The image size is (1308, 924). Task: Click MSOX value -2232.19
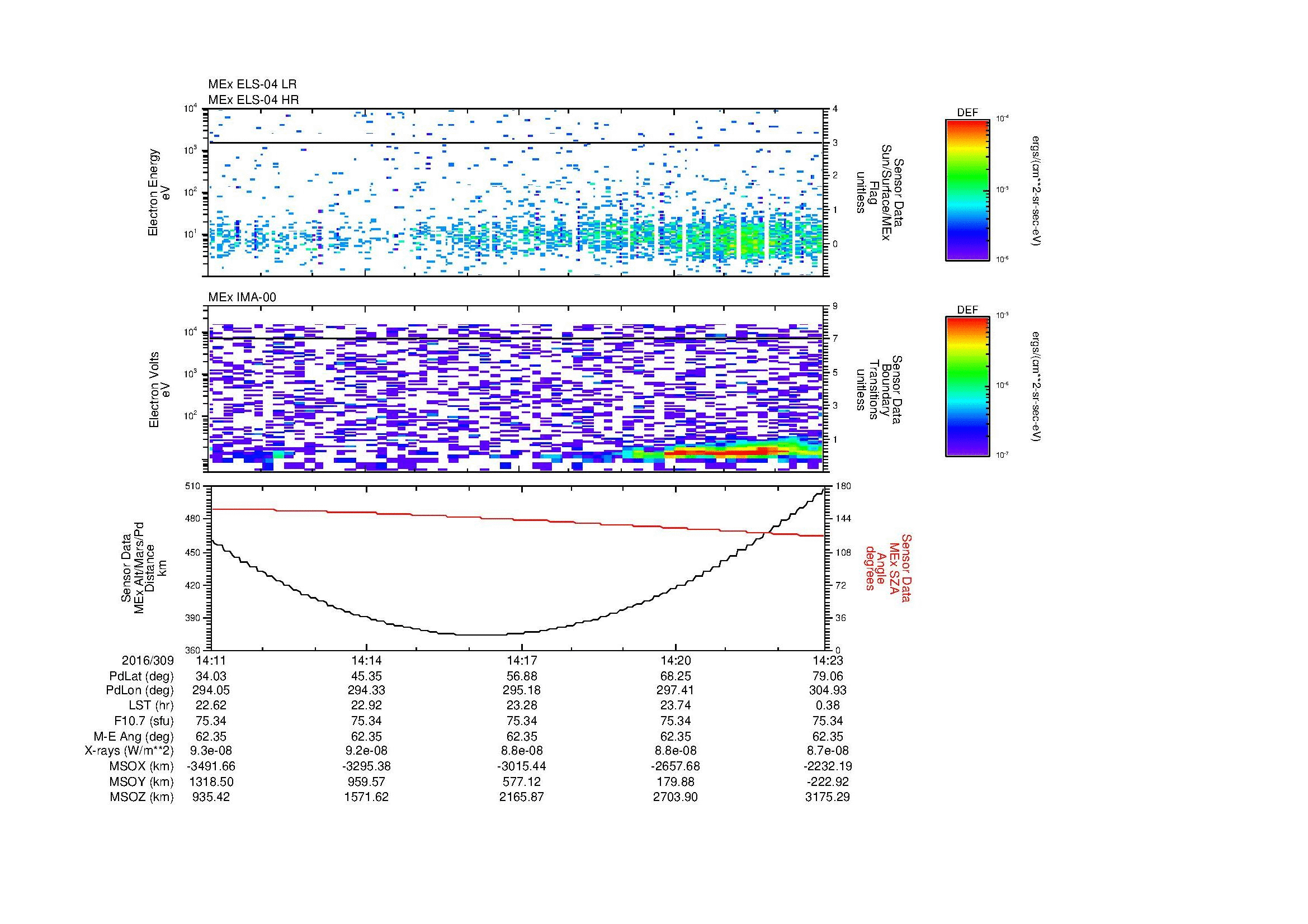[828, 766]
